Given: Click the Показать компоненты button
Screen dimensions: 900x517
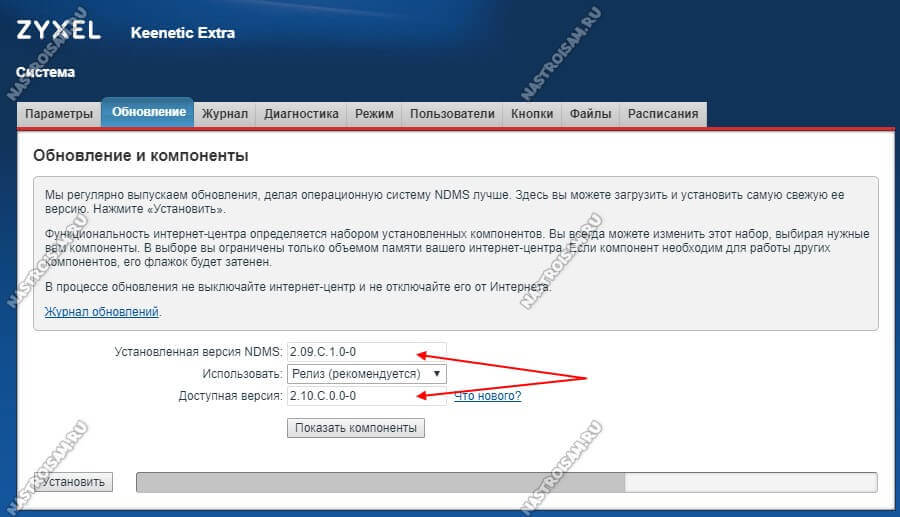Looking at the screenshot, I should pyautogui.click(x=356, y=428).
